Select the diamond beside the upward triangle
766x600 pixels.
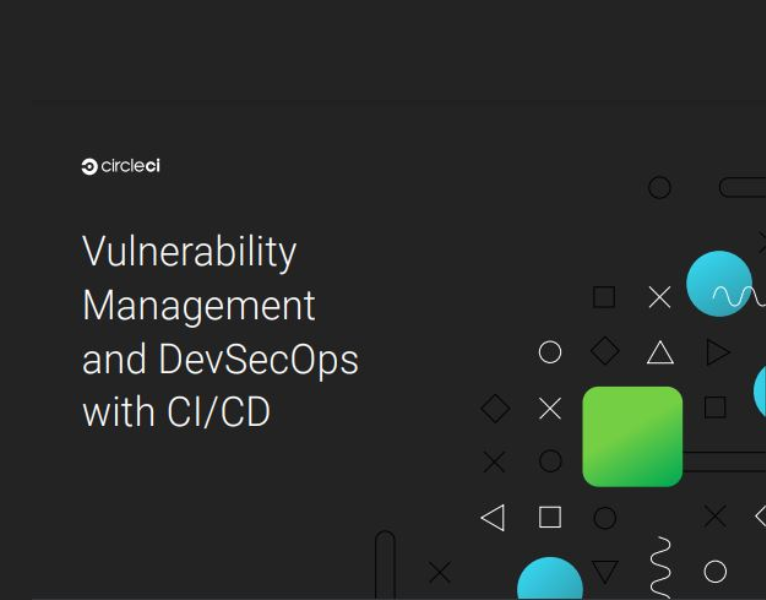(x=605, y=352)
